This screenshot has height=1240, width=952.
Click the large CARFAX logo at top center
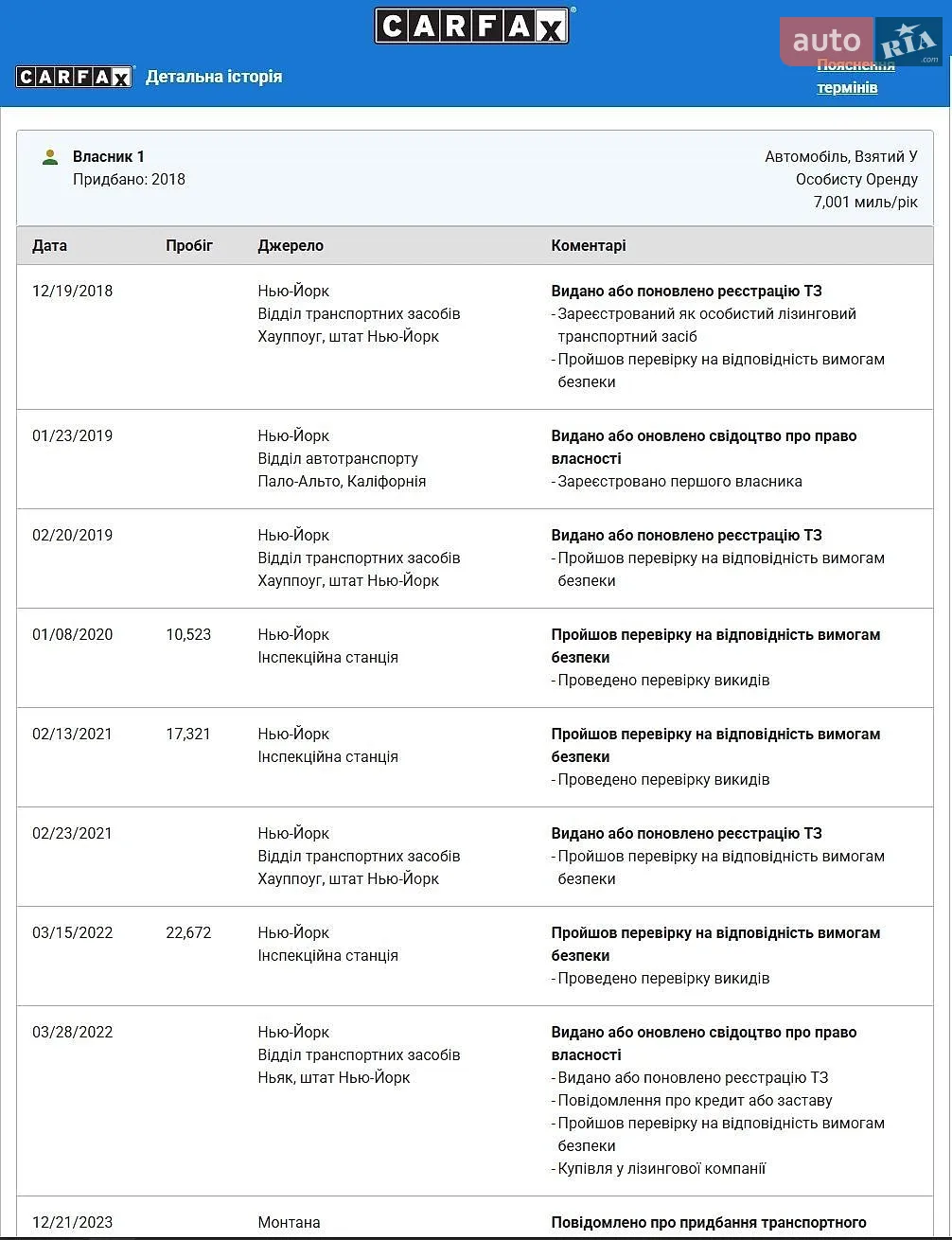(x=473, y=25)
